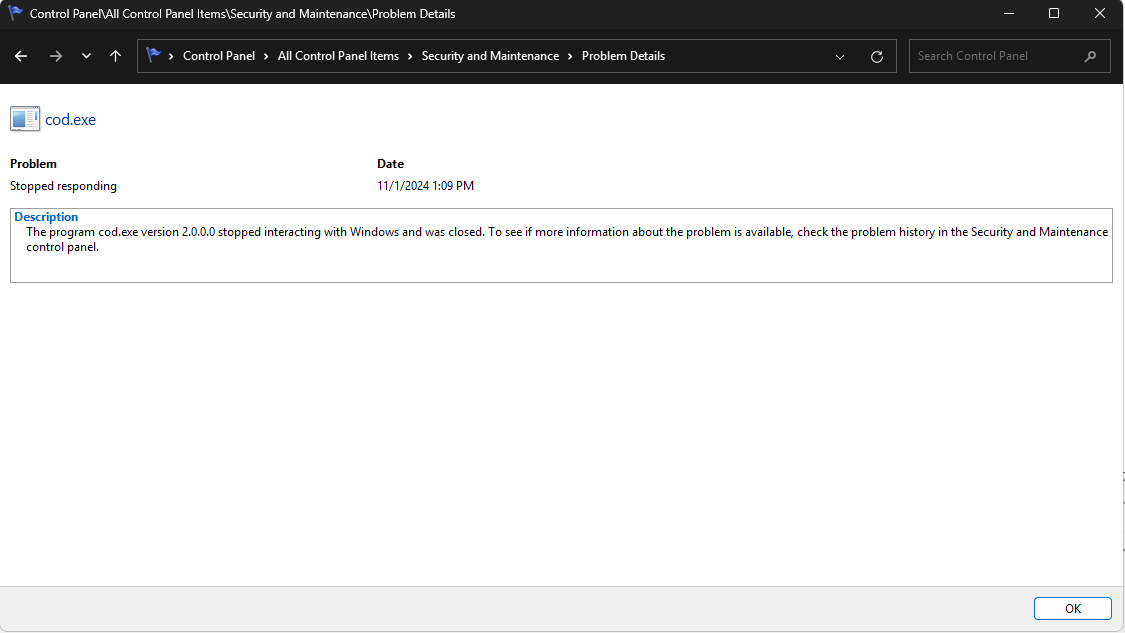Viewport: 1125px width, 633px height.
Task: Close the Problem Details window
Action: [1100, 14]
